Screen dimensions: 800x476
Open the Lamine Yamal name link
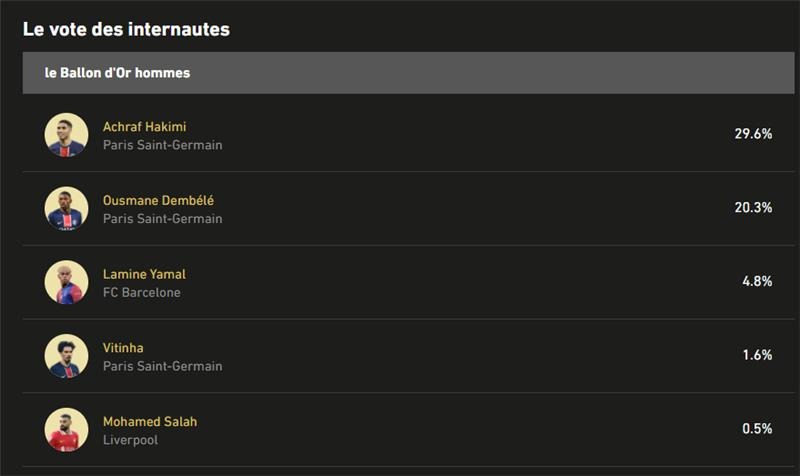click(144, 274)
